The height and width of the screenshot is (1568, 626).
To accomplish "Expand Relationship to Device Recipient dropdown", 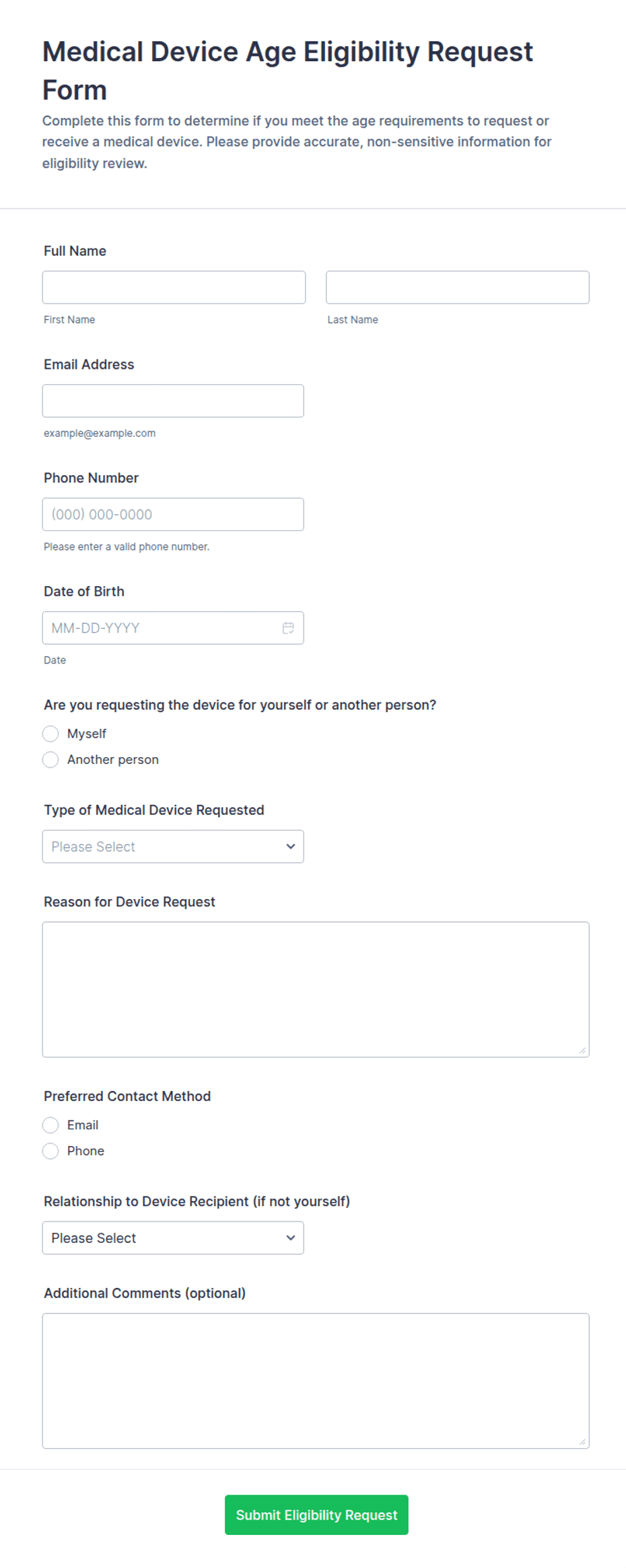I will (173, 1238).
